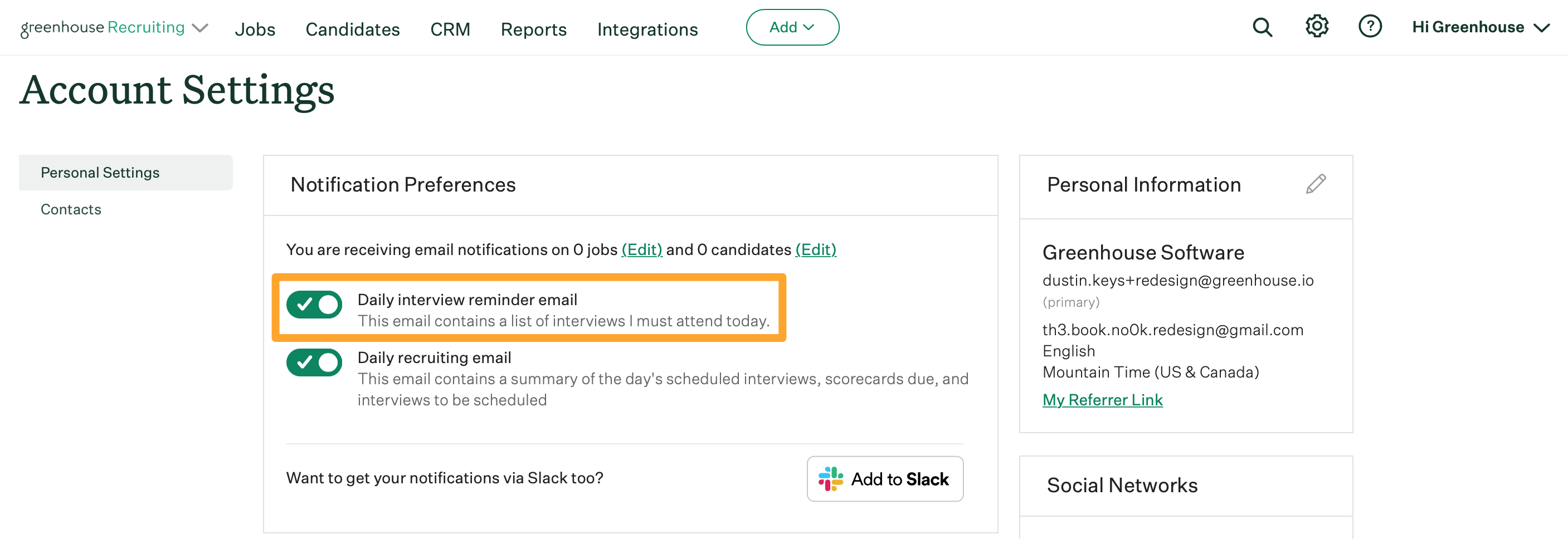Open the configure gear icon
The width and height of the screenshot is (1568, 539).
point(1317,27)
